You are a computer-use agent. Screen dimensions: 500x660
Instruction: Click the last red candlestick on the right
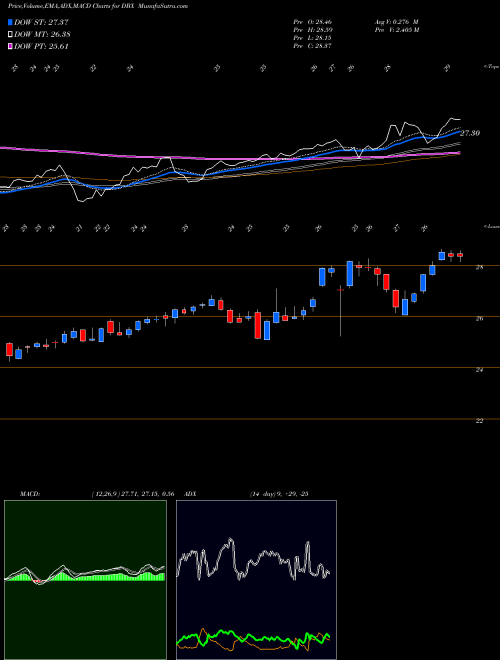[460, 255]
